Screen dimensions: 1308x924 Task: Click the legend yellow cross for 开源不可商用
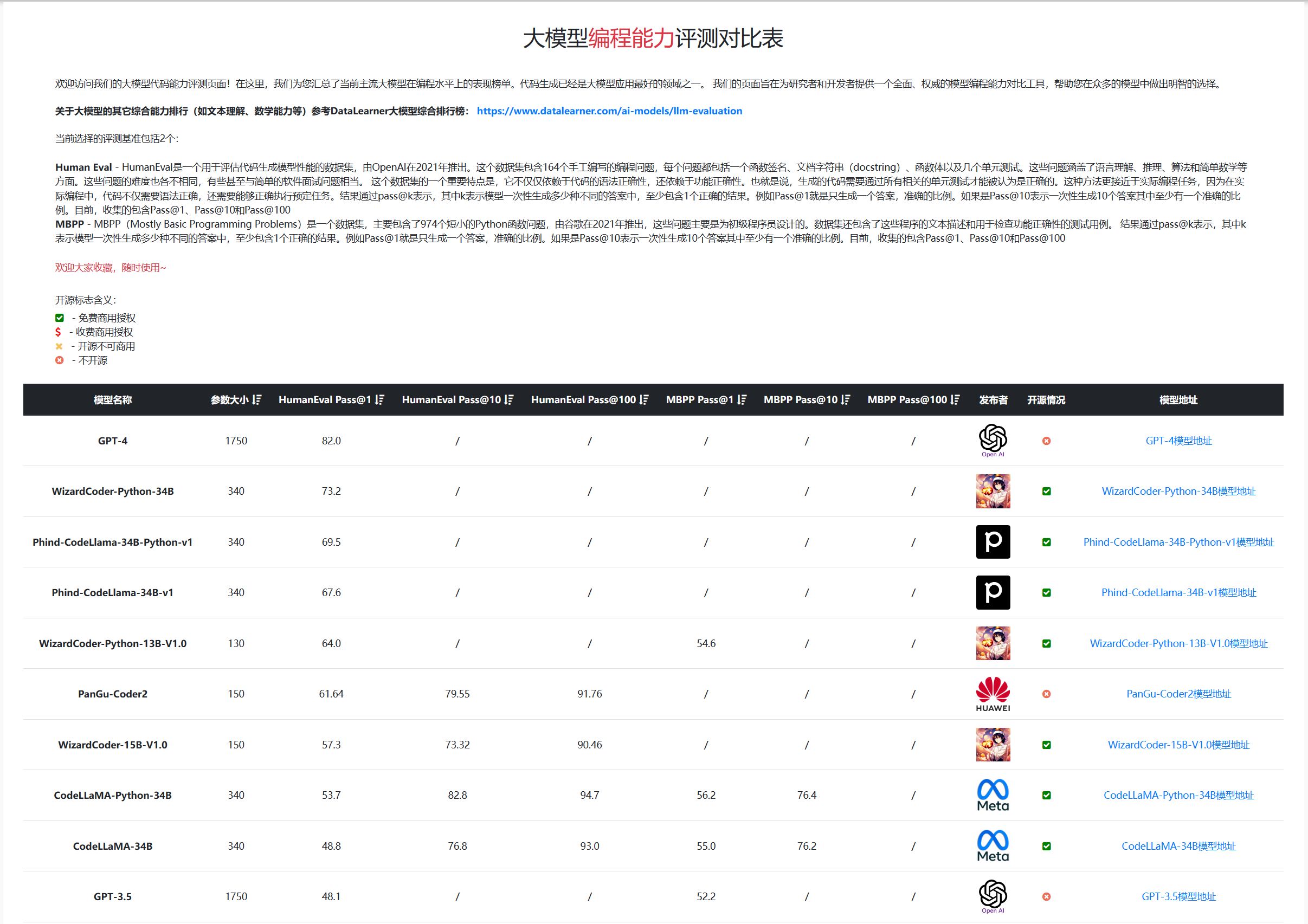click(59, 346)
